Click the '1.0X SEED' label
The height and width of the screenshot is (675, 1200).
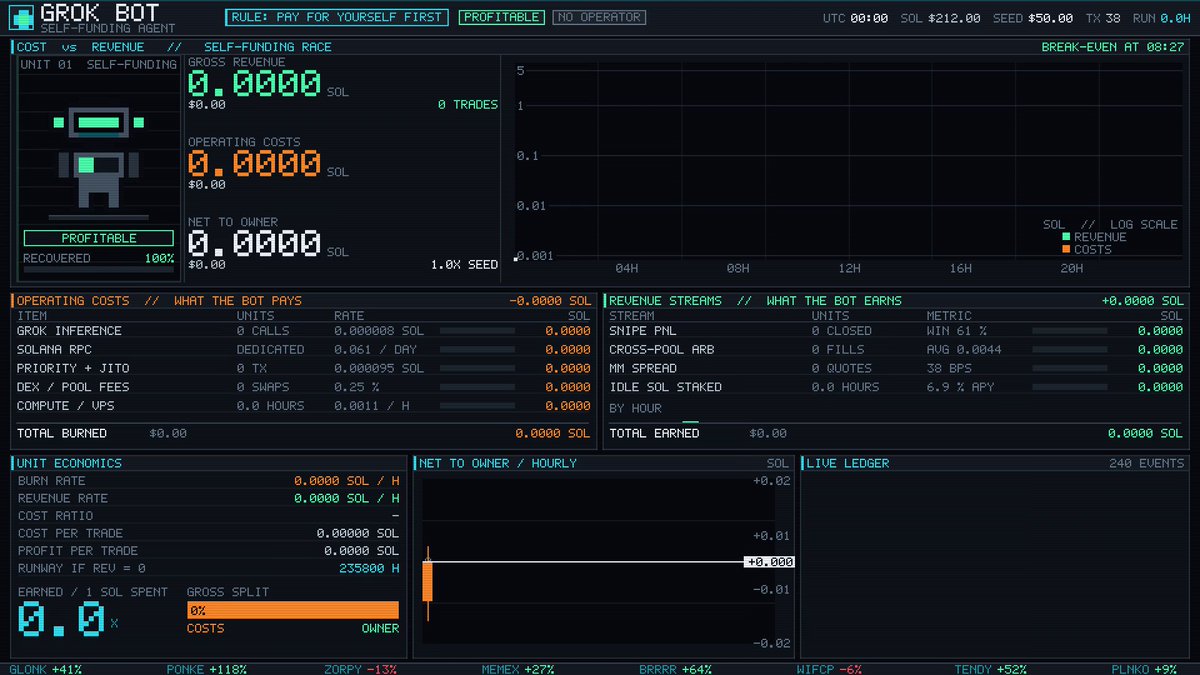464,265
